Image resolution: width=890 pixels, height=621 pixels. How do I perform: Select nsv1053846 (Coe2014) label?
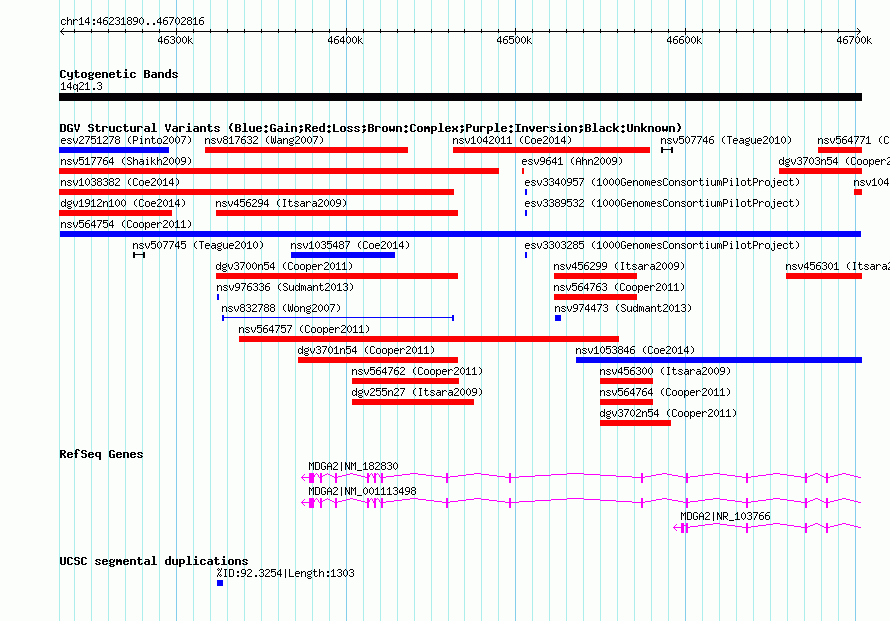click(635, 350)
